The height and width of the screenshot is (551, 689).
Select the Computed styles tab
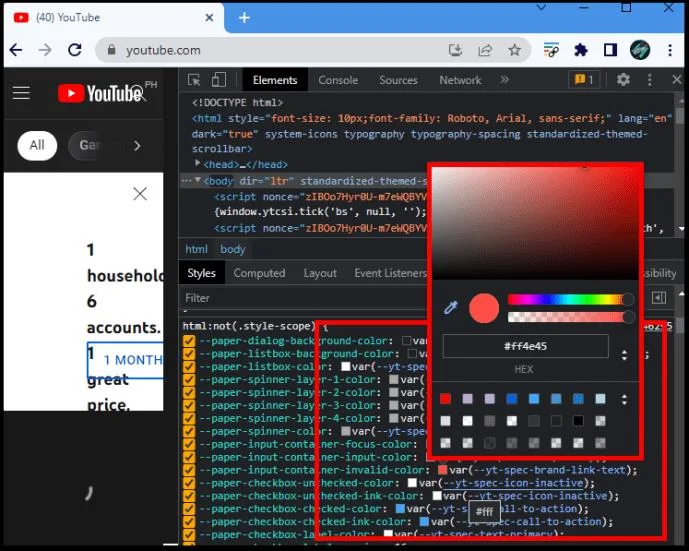[x=259, y=273]
